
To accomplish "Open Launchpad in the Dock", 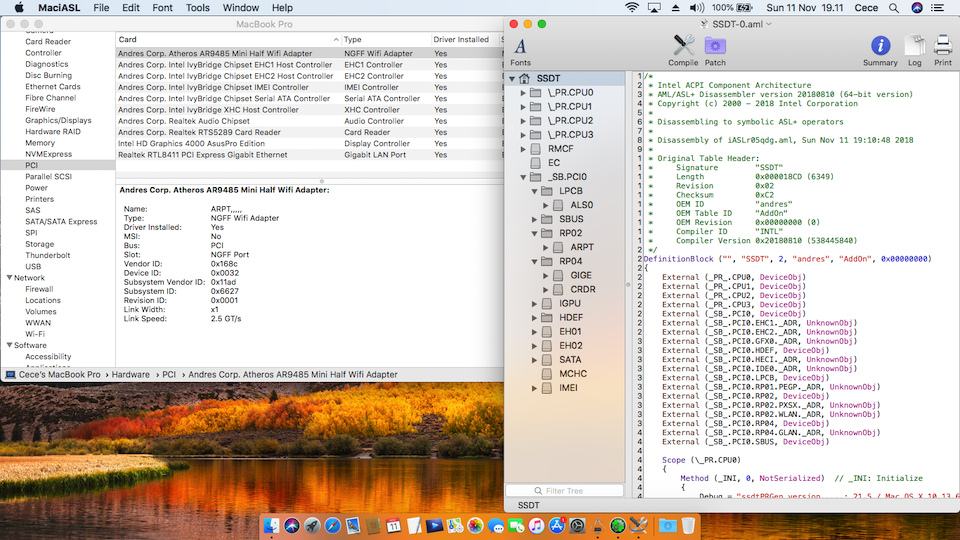I will [x=312, y=525].
